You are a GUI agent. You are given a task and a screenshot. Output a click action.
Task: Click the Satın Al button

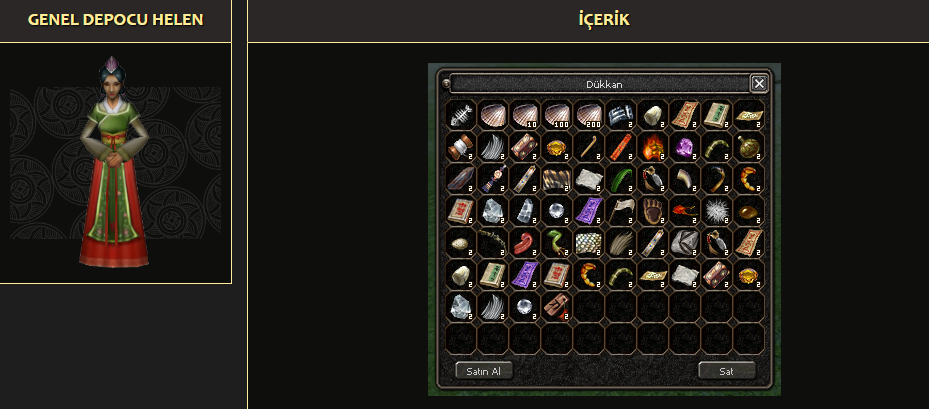coord(484,371)
